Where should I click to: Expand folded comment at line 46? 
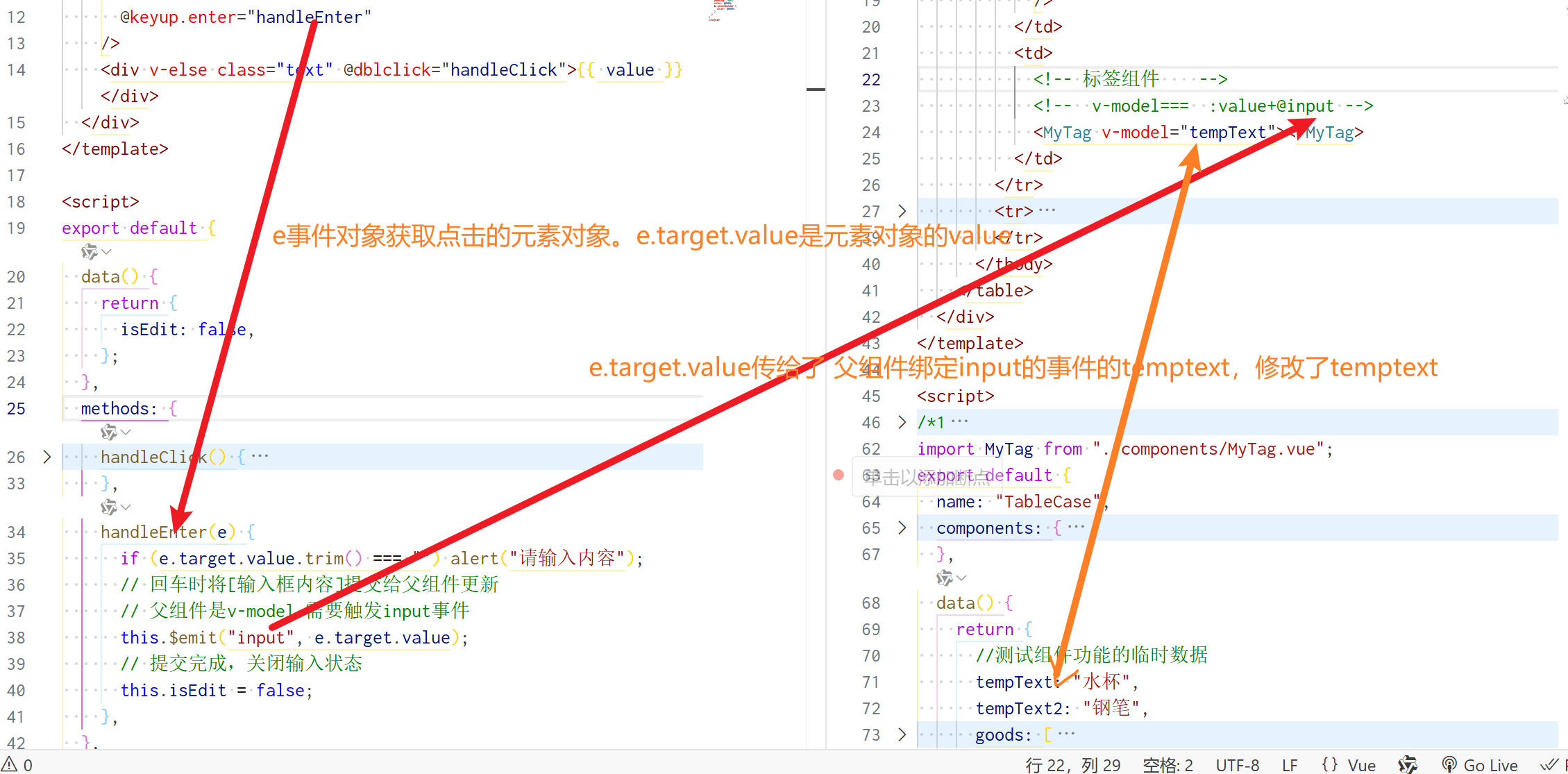pos(902,422)
